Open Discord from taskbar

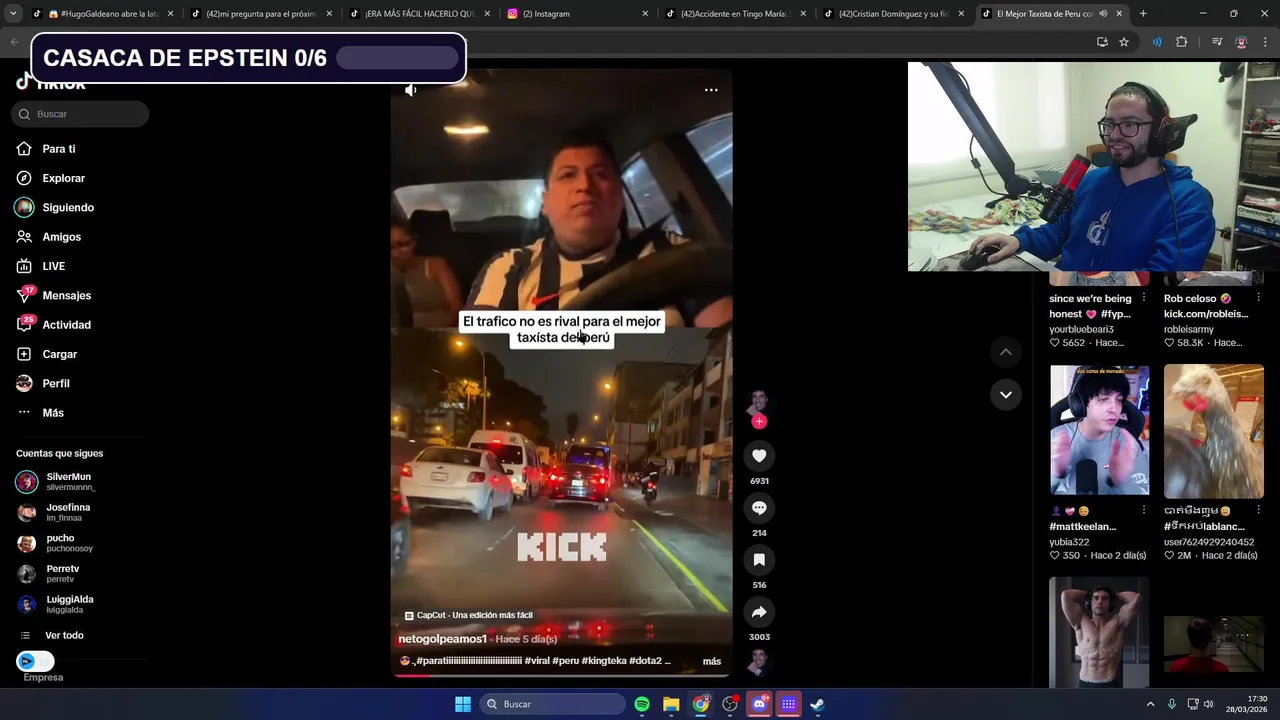(759, 704)
